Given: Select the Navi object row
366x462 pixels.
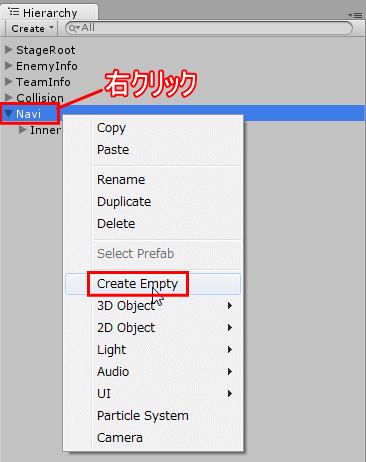Looking at the screenshot, I should coord(183,114).
